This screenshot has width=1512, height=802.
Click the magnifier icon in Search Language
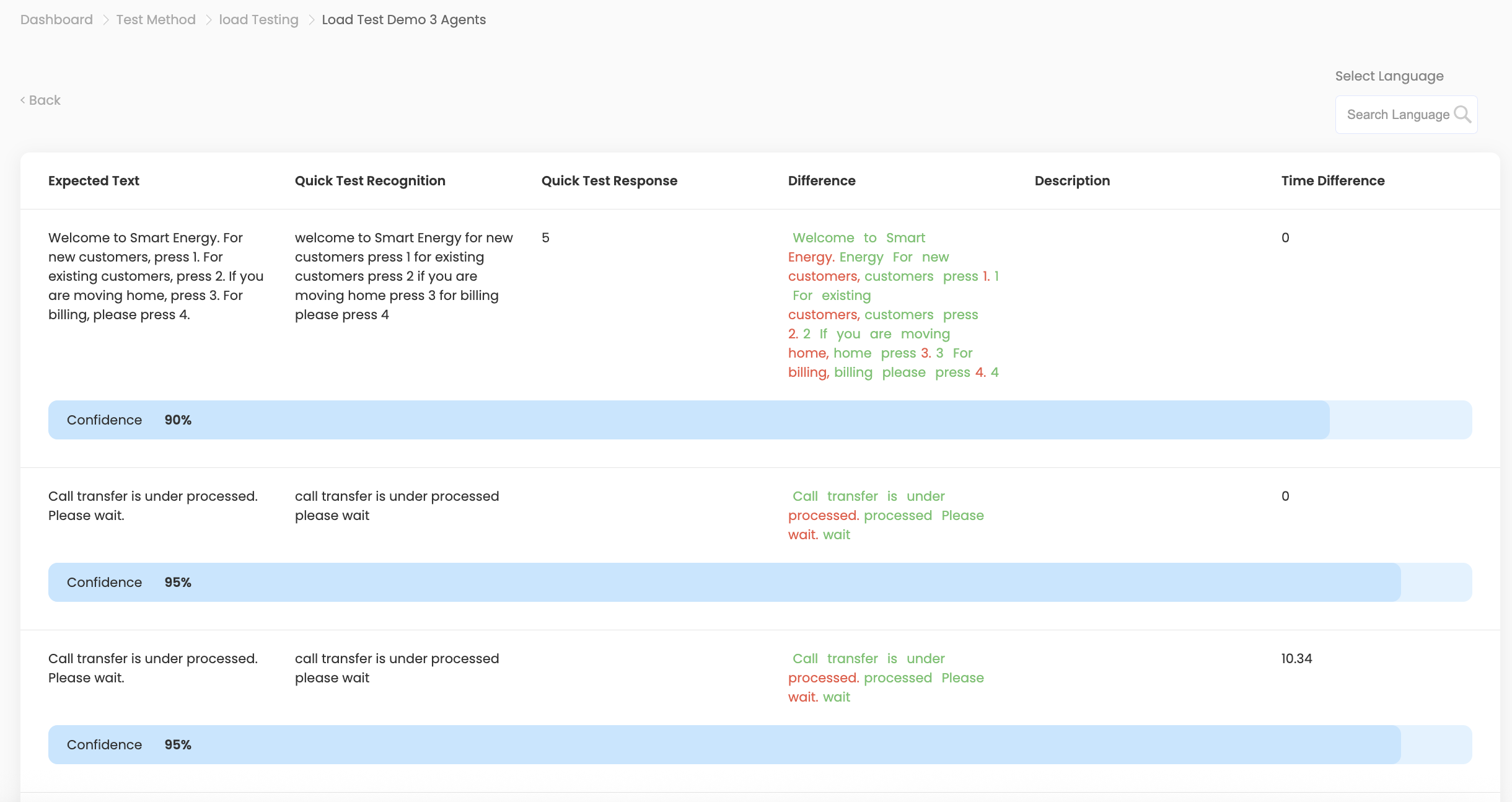coord(1462,115)
